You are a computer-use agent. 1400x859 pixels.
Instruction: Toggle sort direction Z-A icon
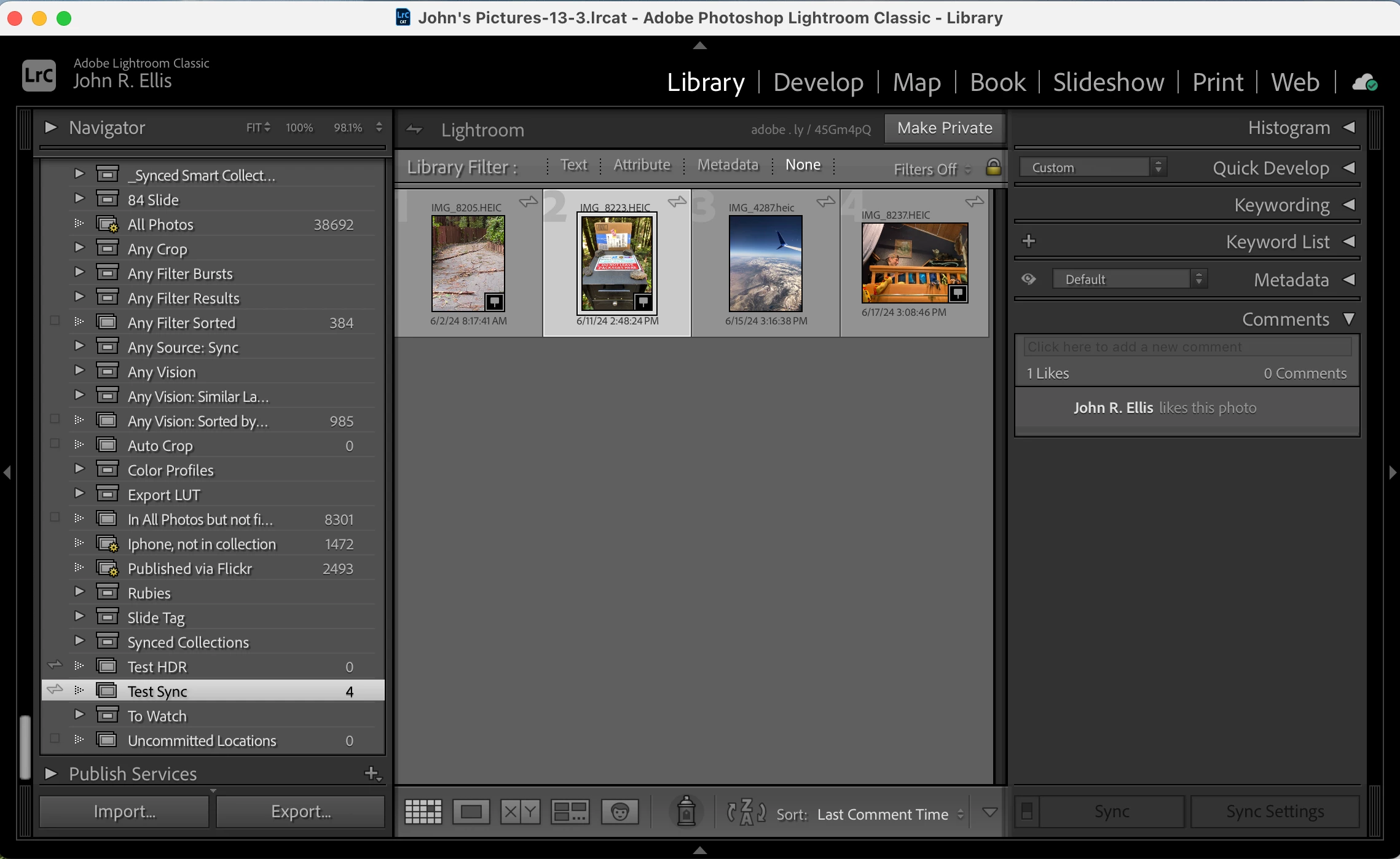click(x=746, y=812)
